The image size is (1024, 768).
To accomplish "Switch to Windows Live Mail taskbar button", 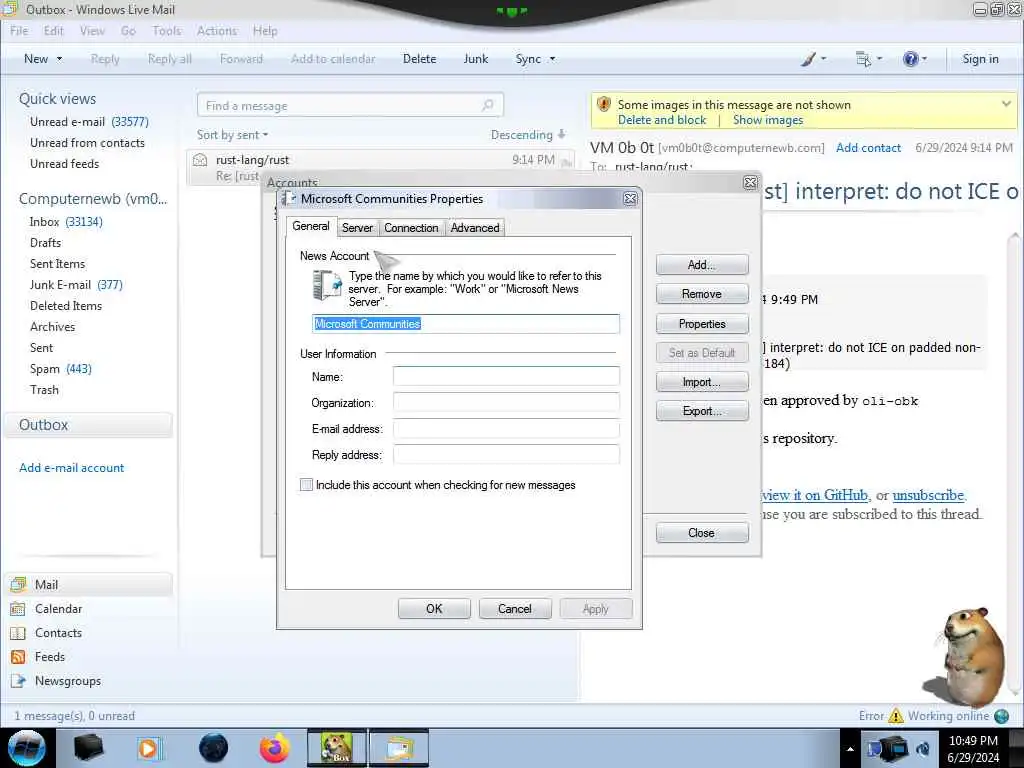I will [x=399, y=748].
